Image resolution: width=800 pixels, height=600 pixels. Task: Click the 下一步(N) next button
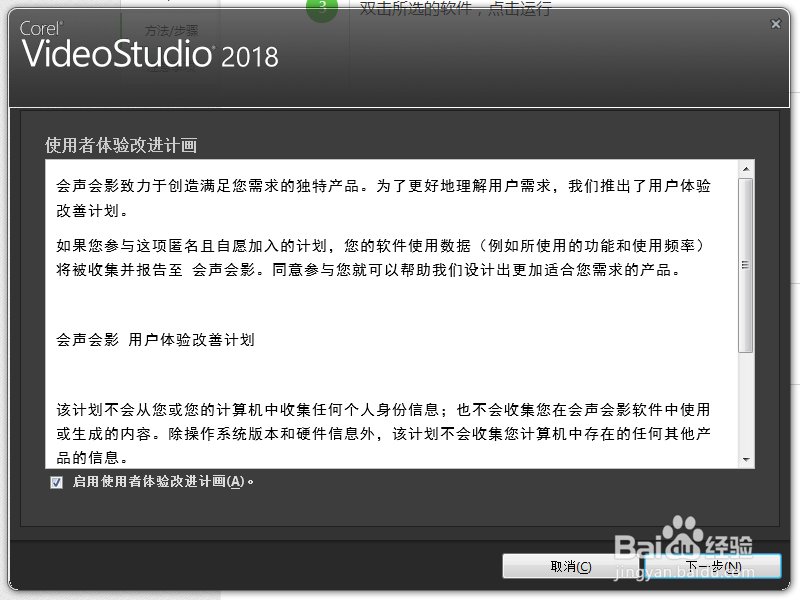[713, 566]
